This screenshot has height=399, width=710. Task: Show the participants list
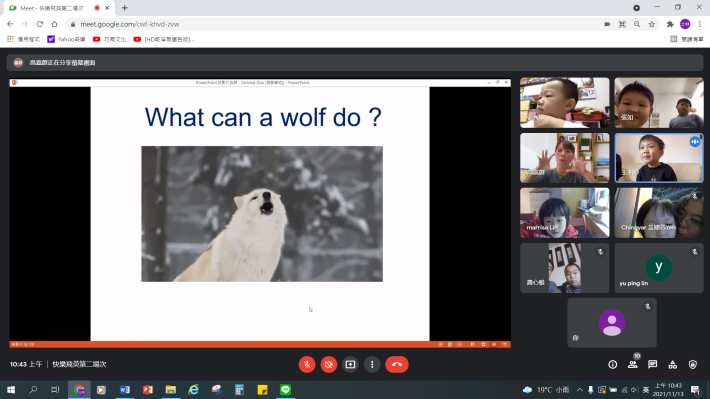pos(633,365)
